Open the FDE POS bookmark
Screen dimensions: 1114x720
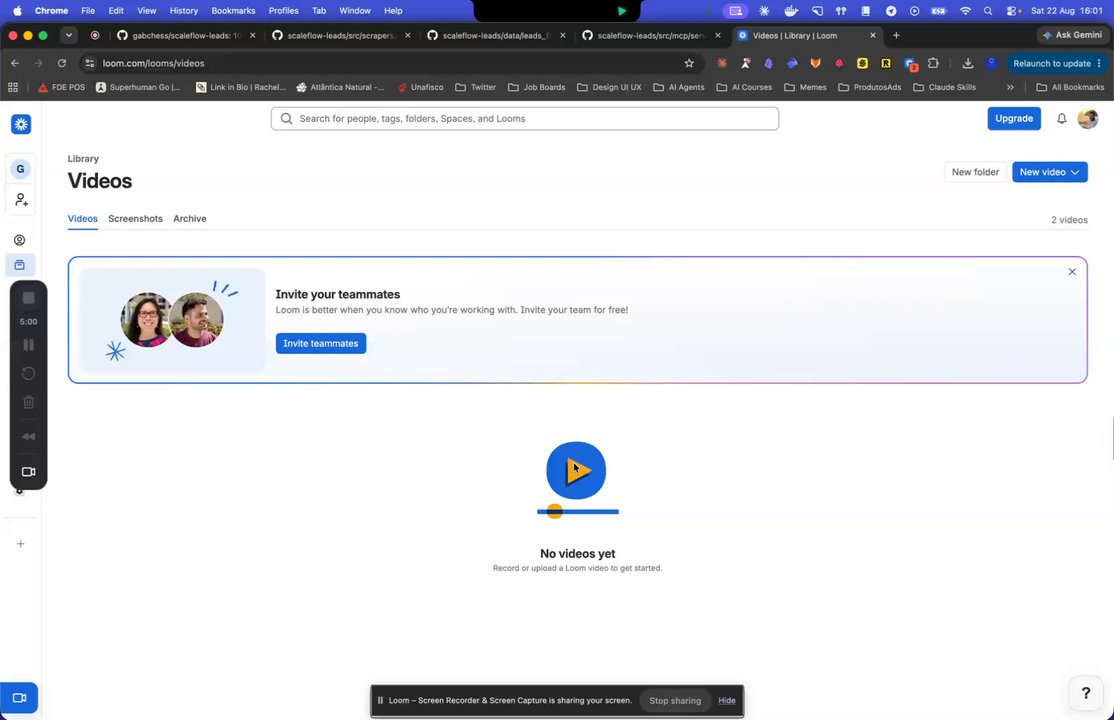[61, 87]
